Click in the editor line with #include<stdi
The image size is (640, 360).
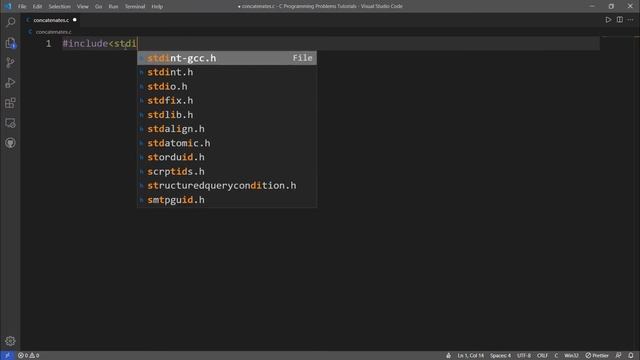point(331,43)
